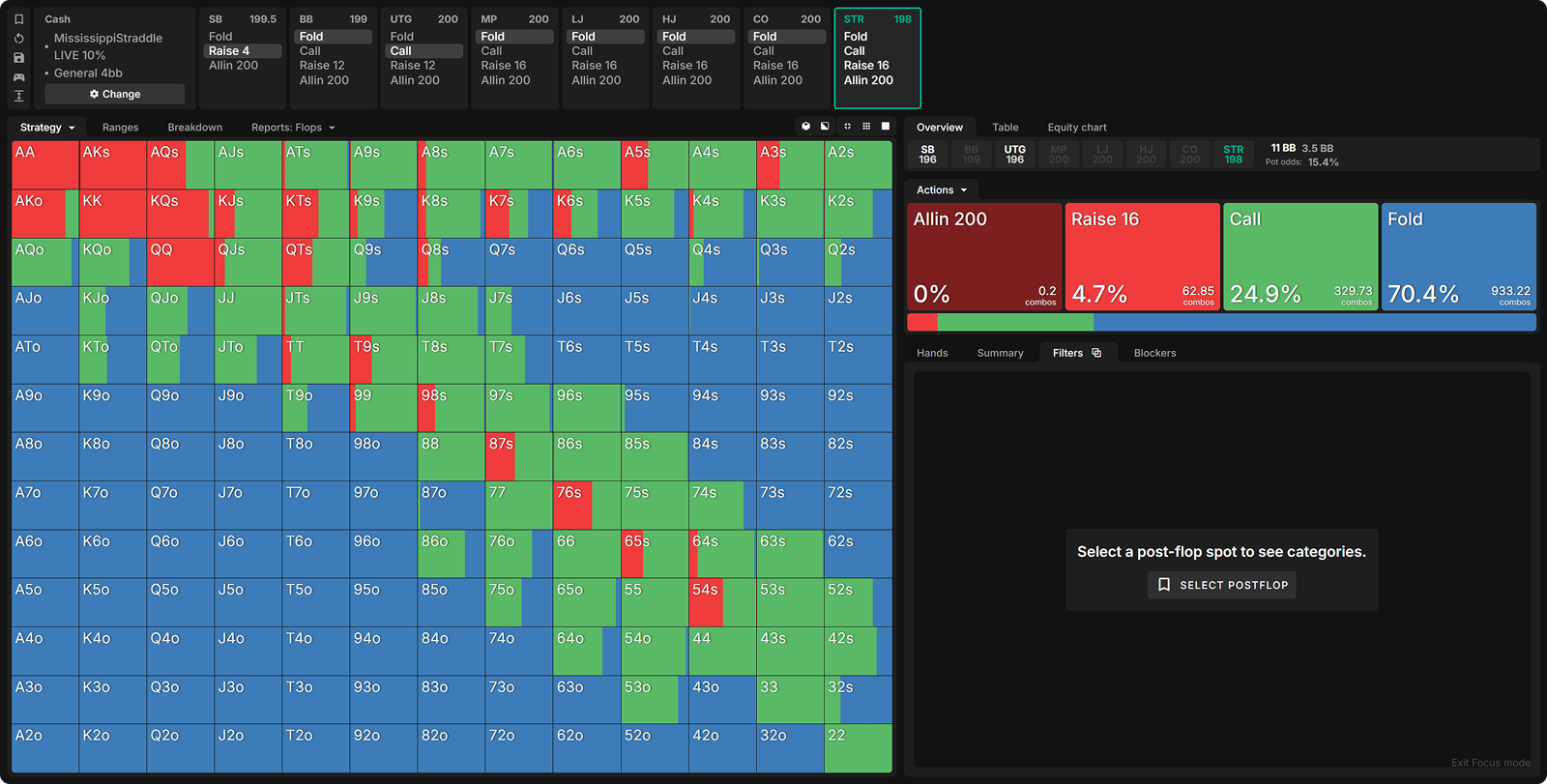Screen dimensions: 1547x784
Task: Click the cube icon above the matrix
Action: (x=805, y=127)
